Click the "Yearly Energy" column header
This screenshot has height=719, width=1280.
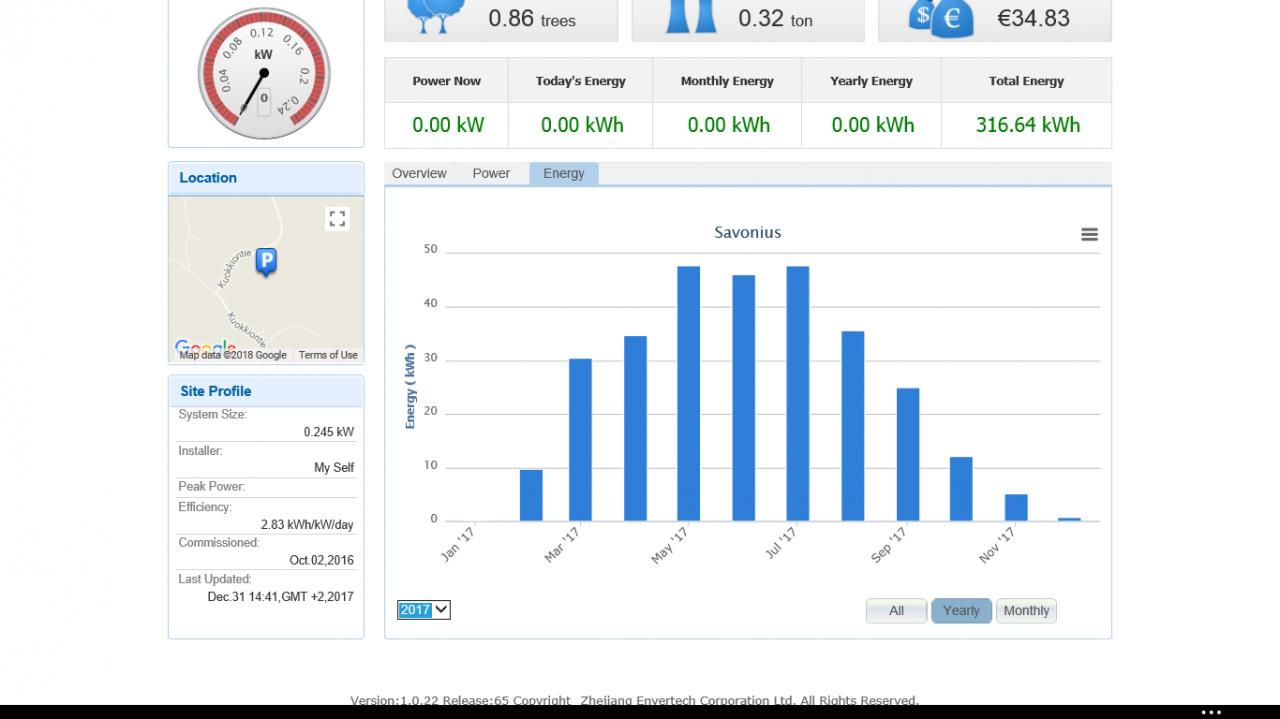click(871, 81)
